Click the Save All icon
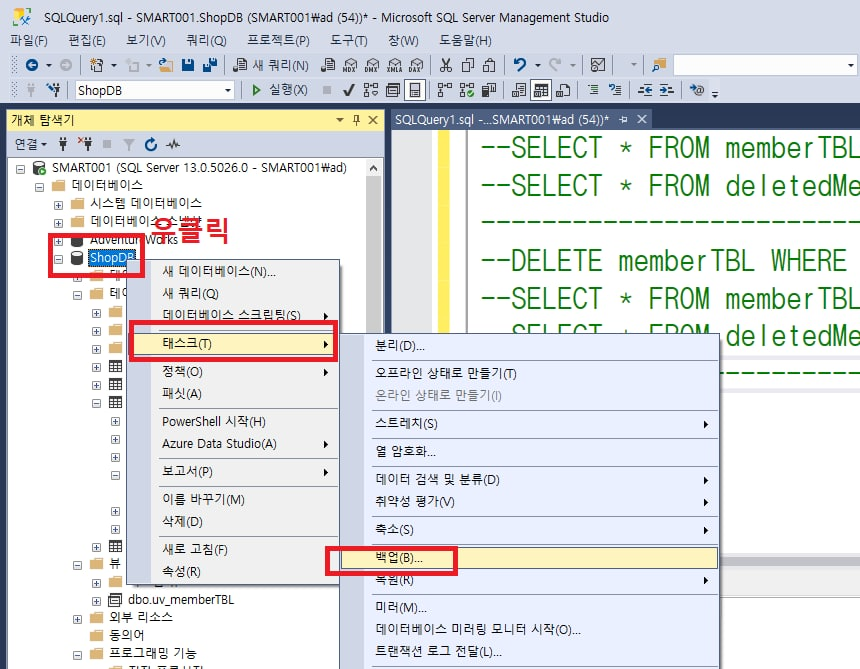Viewport: 860px width, 669px height. [x=210, y=65]
